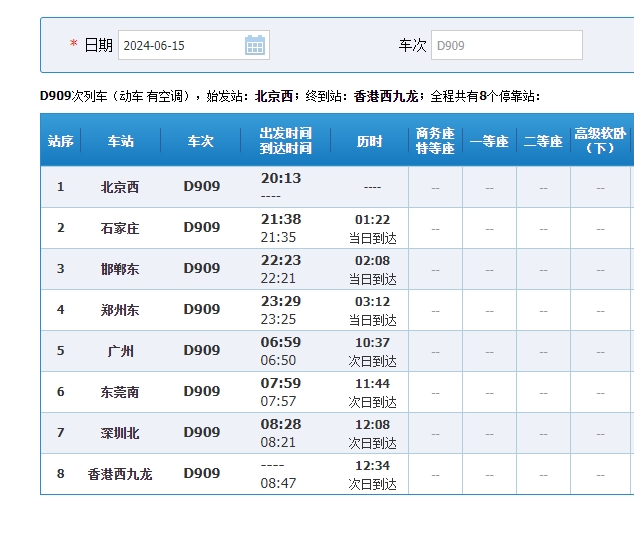Click the 商务座 特等座 column header
This screenshot has height=533, width=634.
coord(435,141)
